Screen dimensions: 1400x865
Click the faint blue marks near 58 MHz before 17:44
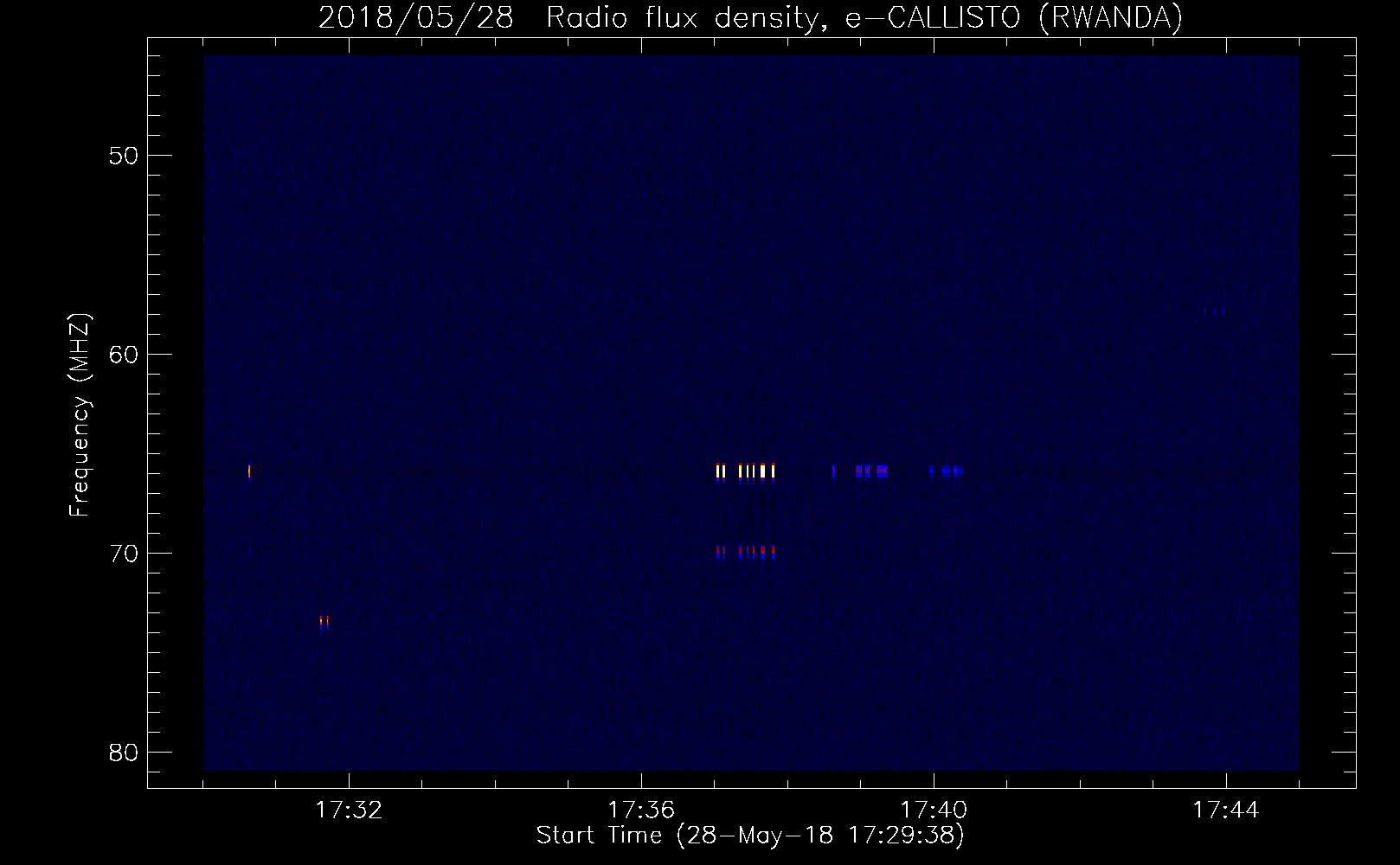click(1215, 311)
